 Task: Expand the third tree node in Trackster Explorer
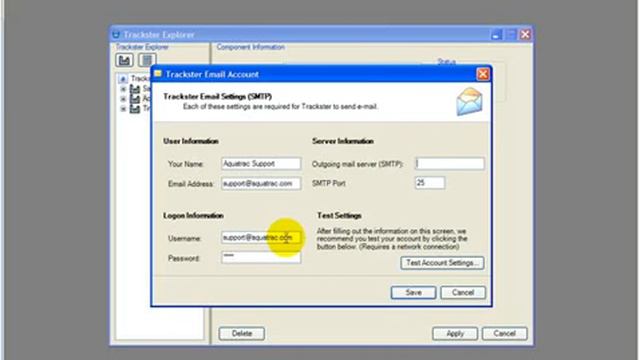[123, 109]
